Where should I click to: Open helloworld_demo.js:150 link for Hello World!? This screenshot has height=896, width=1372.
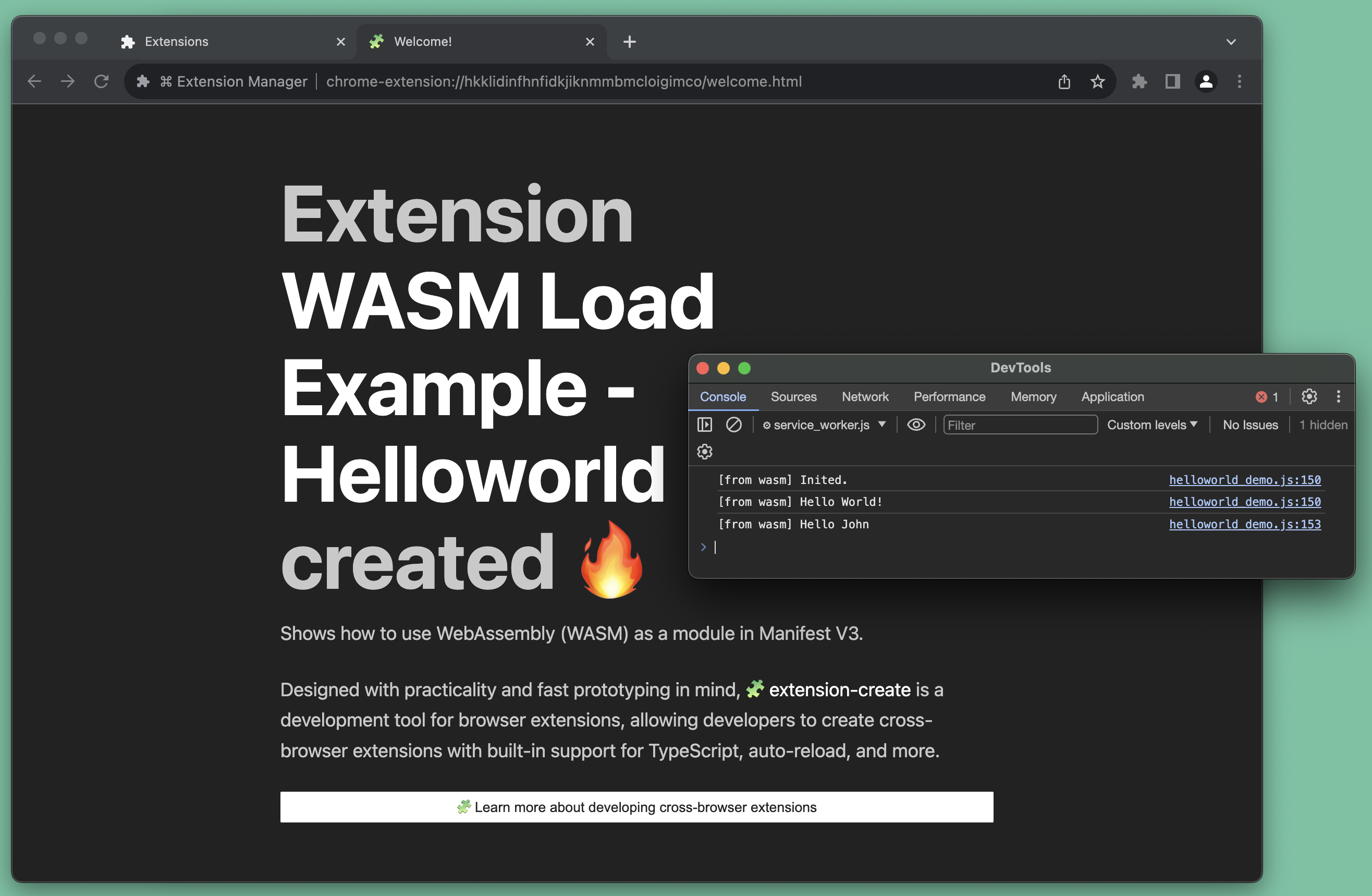pos(1245,502)
